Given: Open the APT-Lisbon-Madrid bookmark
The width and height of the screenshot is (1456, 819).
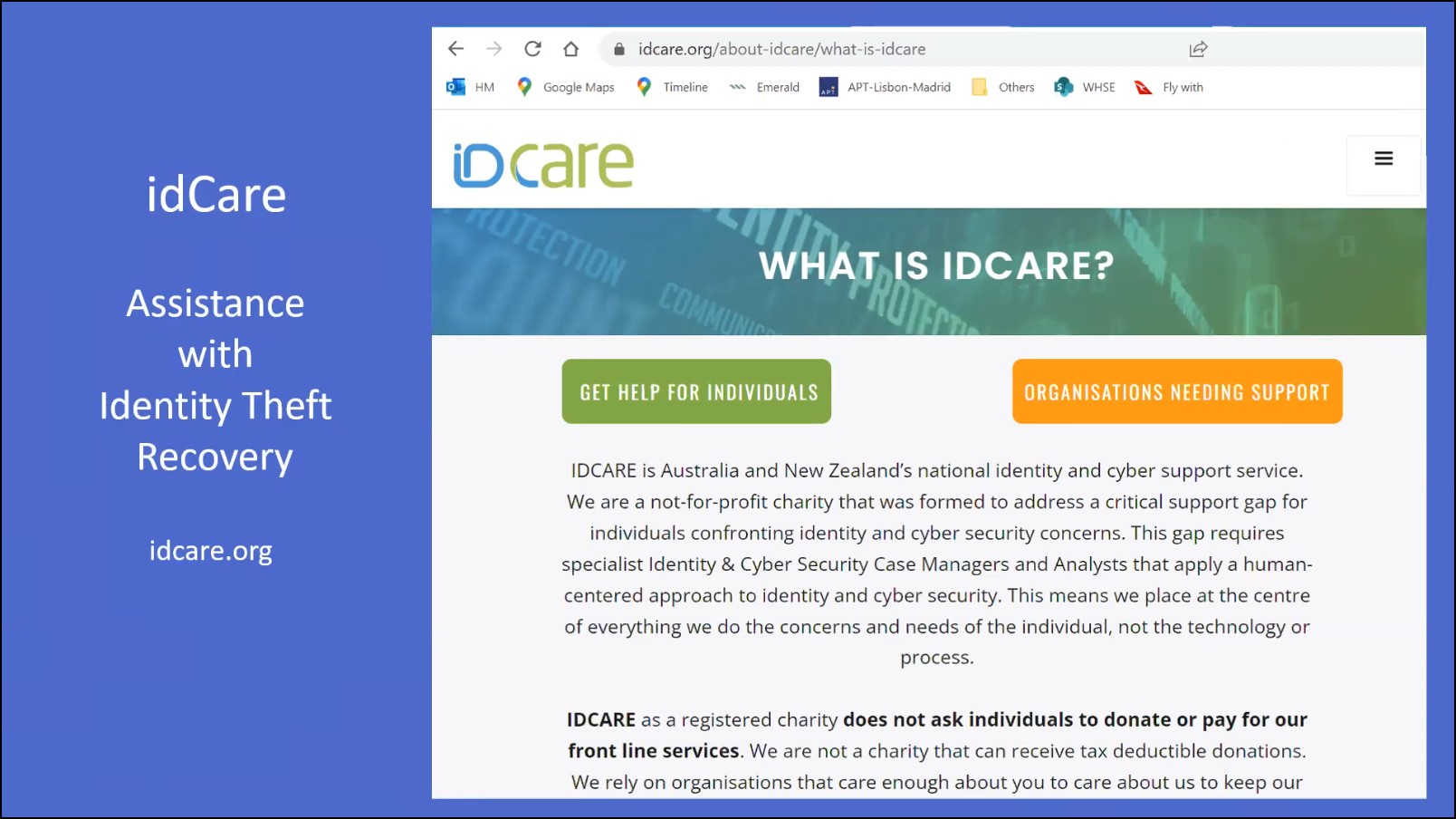Looking at the screenshot, I should 886,87.
